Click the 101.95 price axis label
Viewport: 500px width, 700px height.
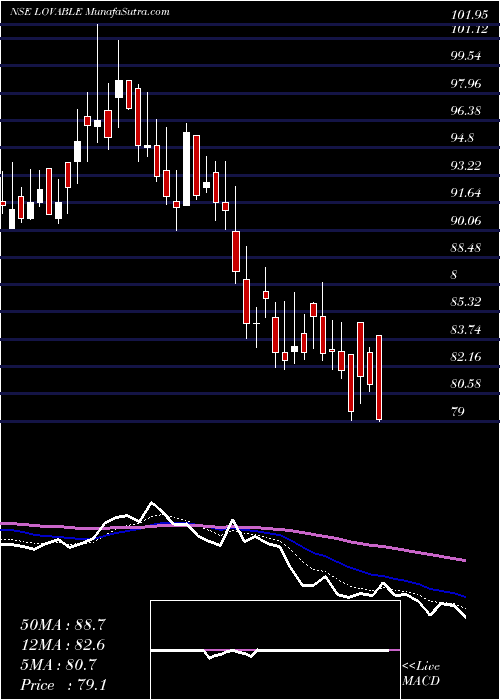pyautogui.click(x=469, y=15)
